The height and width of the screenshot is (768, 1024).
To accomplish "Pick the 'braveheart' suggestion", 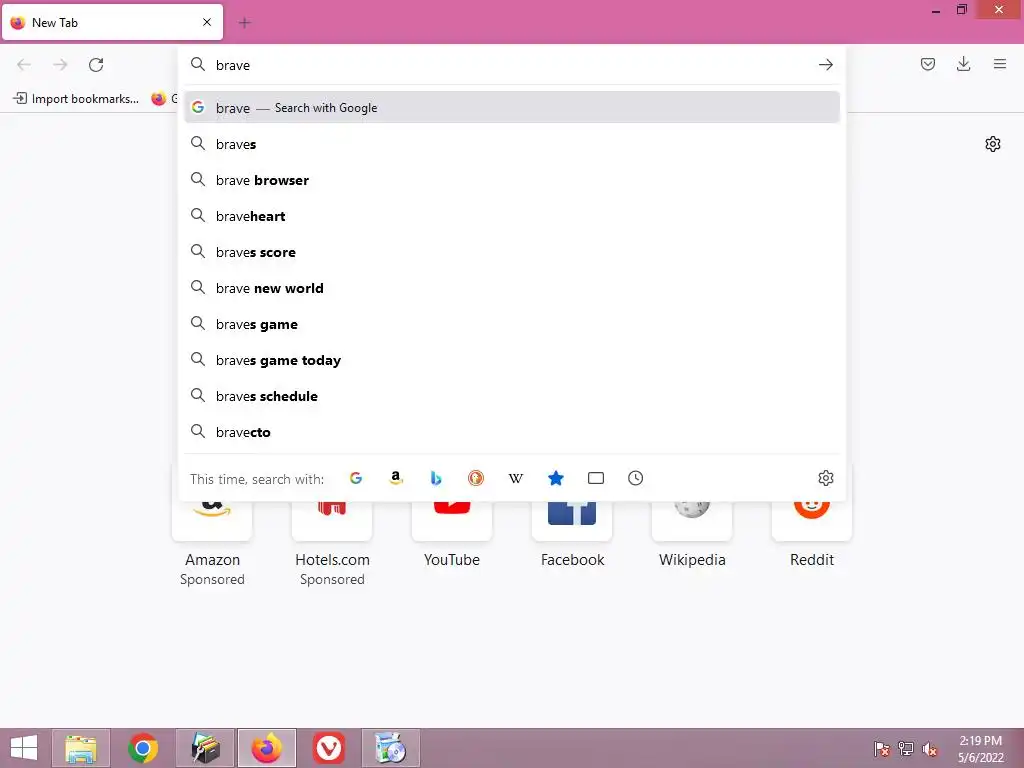I will click(512, 216).
